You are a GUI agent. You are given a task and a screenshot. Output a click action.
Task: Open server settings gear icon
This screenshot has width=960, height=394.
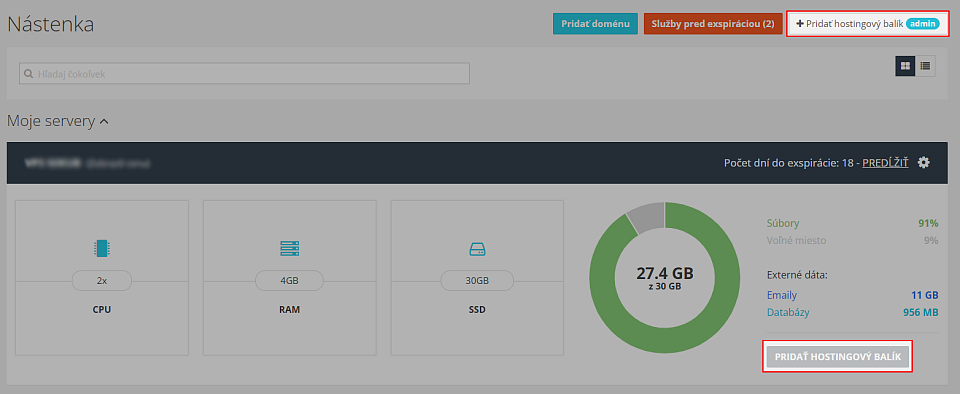pyautogui.click(x=924, y=162)
